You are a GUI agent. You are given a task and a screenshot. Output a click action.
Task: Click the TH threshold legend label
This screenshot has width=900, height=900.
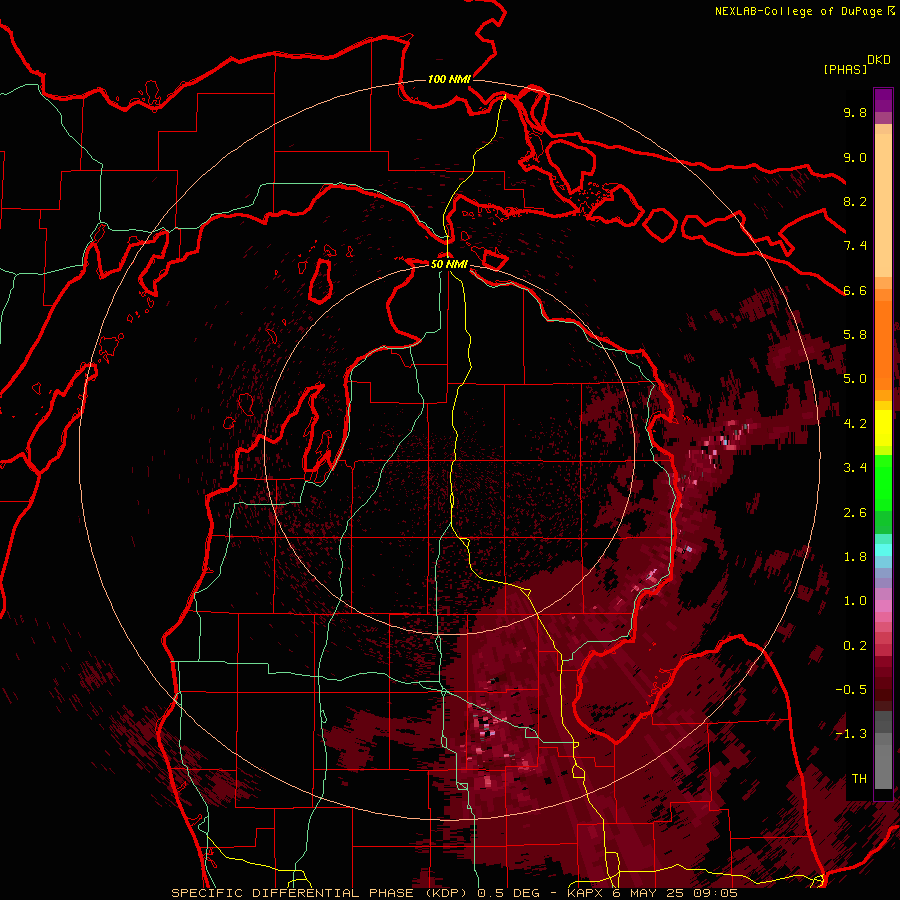[x=859, y=779]
